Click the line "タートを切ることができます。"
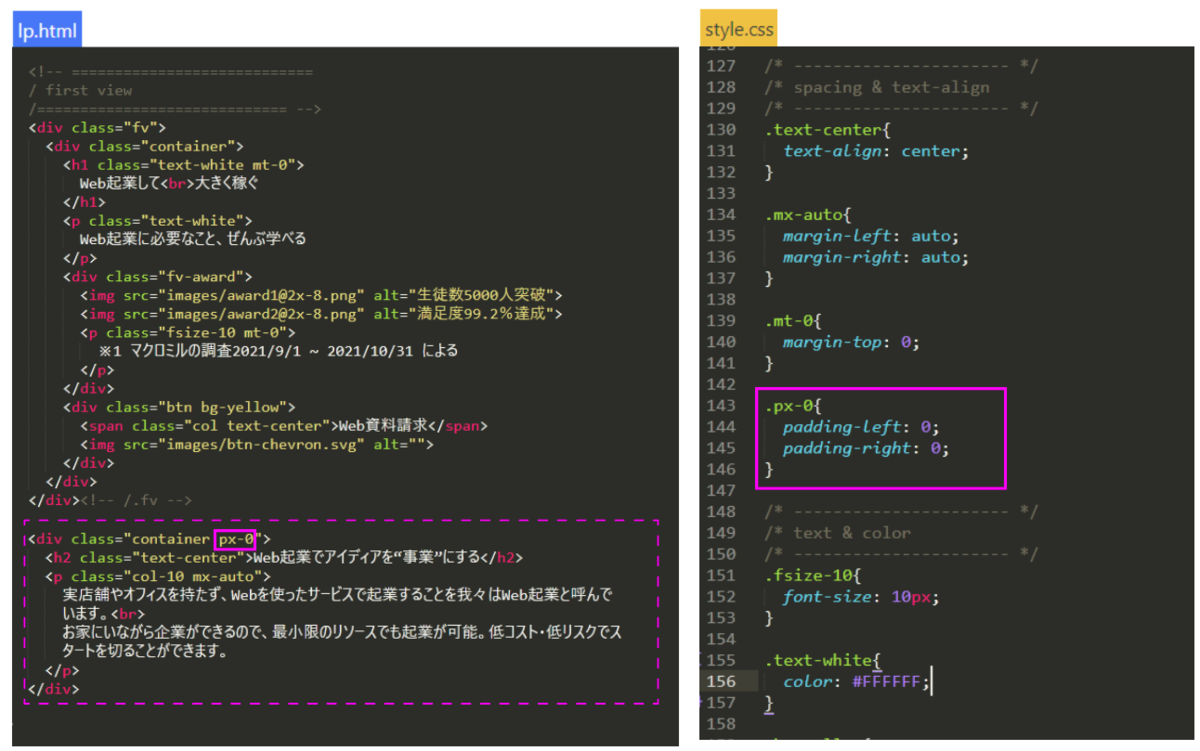Image resolution: width=1200 pixels, height=751 pixels. (146, 651)
